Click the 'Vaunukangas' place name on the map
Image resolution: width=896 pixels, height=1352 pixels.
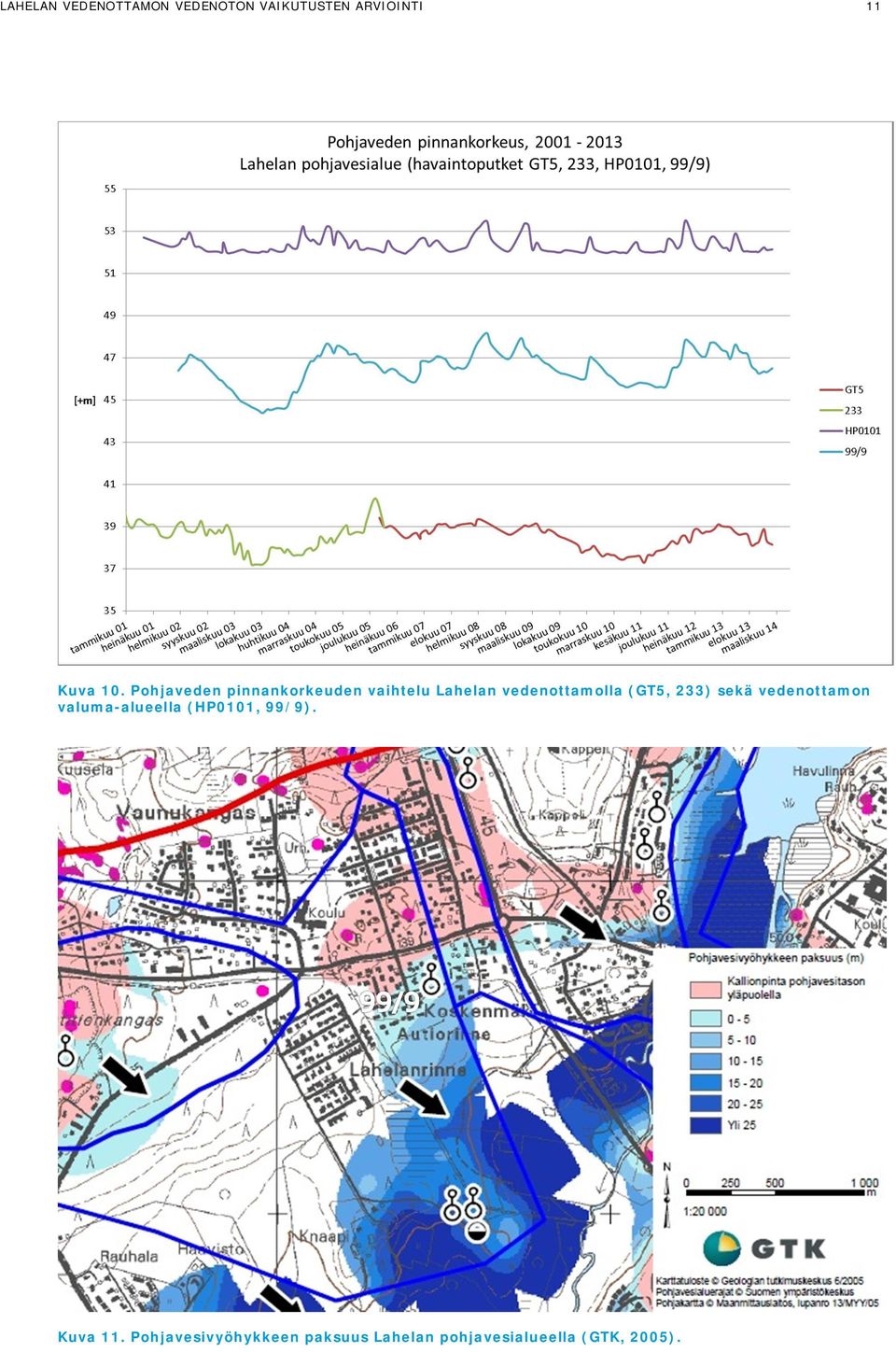click(x=184, y=814)
